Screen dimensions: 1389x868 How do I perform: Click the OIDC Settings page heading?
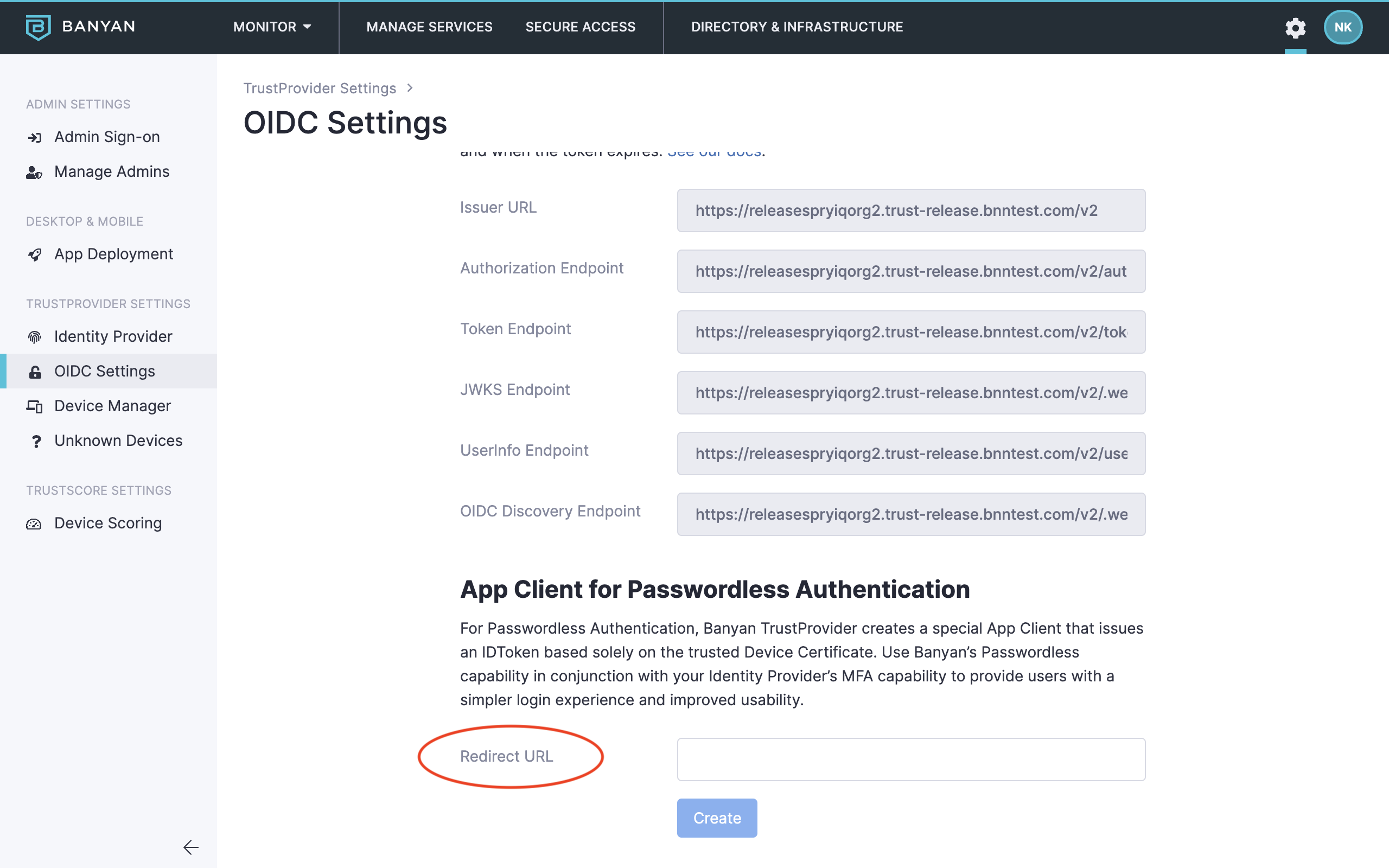coord(345,123)
